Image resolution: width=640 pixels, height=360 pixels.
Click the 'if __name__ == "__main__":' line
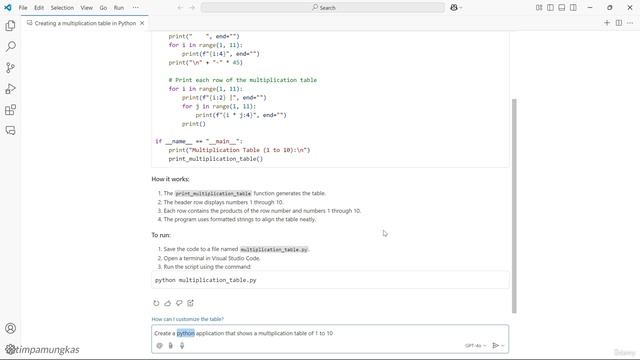click(x=199, y=141)
